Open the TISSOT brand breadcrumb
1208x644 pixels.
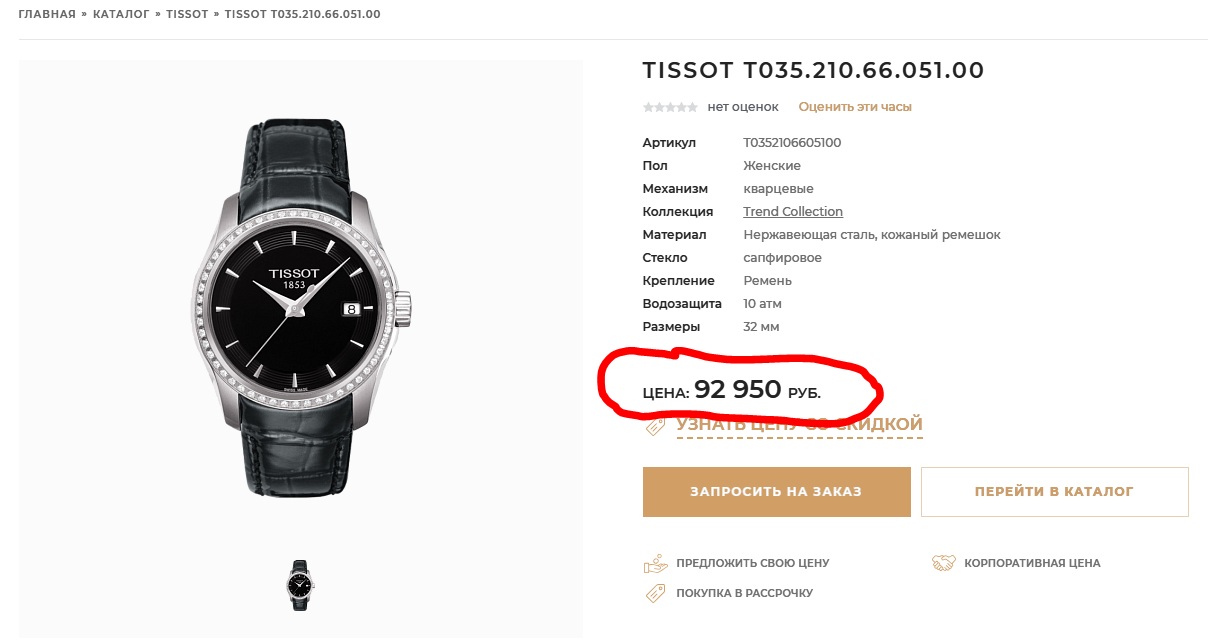pyautogui.click(x=187, y=14)
